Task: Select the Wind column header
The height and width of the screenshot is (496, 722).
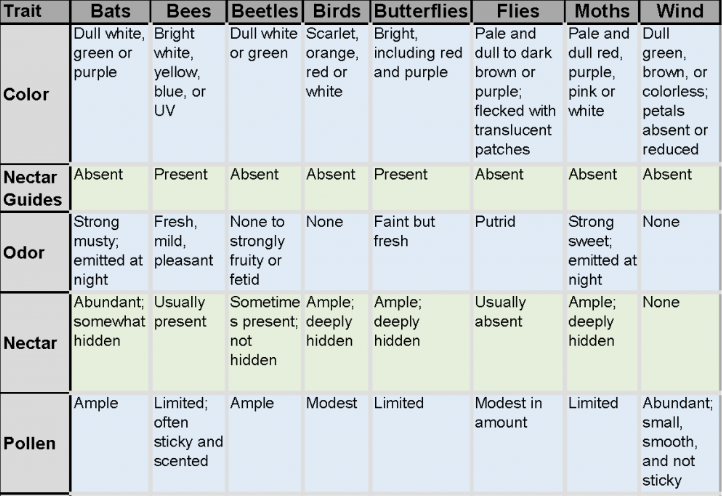Action: (679, 12)
